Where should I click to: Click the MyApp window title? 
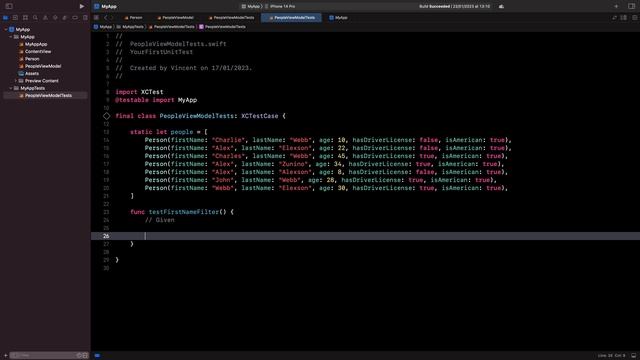point(109,7)
